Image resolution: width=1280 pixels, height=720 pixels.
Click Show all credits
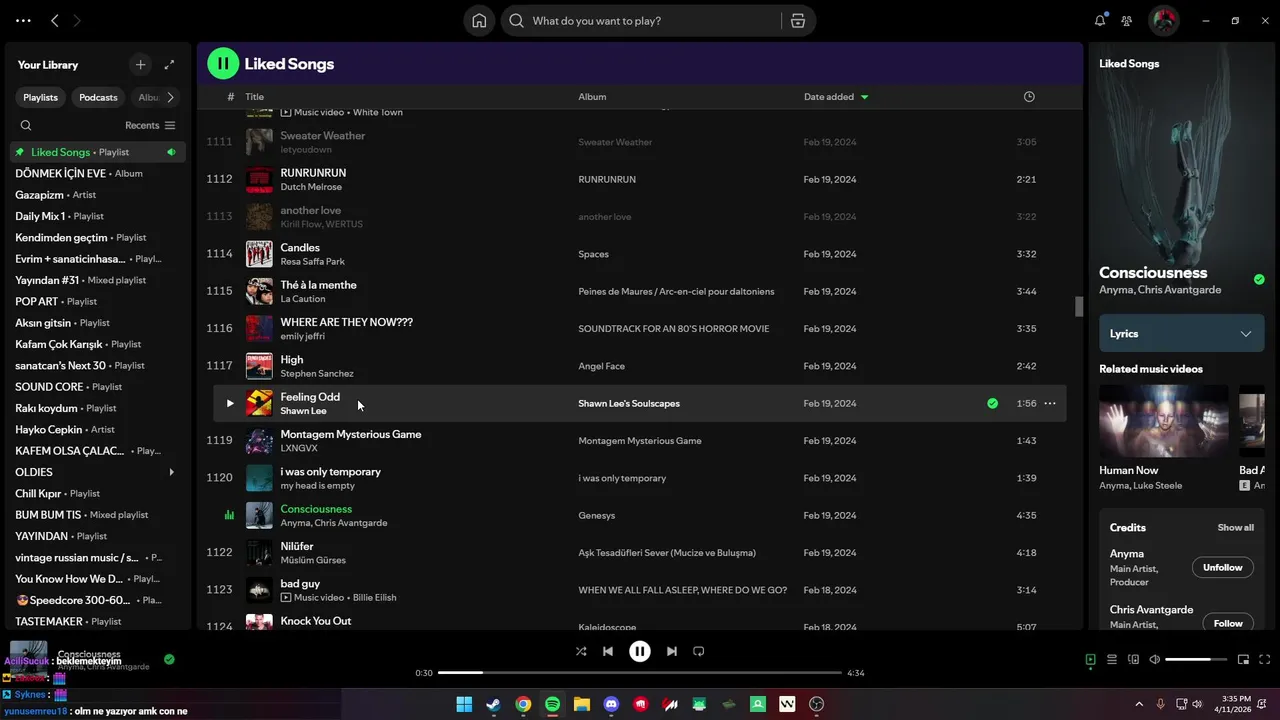pyautogui.click(x=1235, y=528)
